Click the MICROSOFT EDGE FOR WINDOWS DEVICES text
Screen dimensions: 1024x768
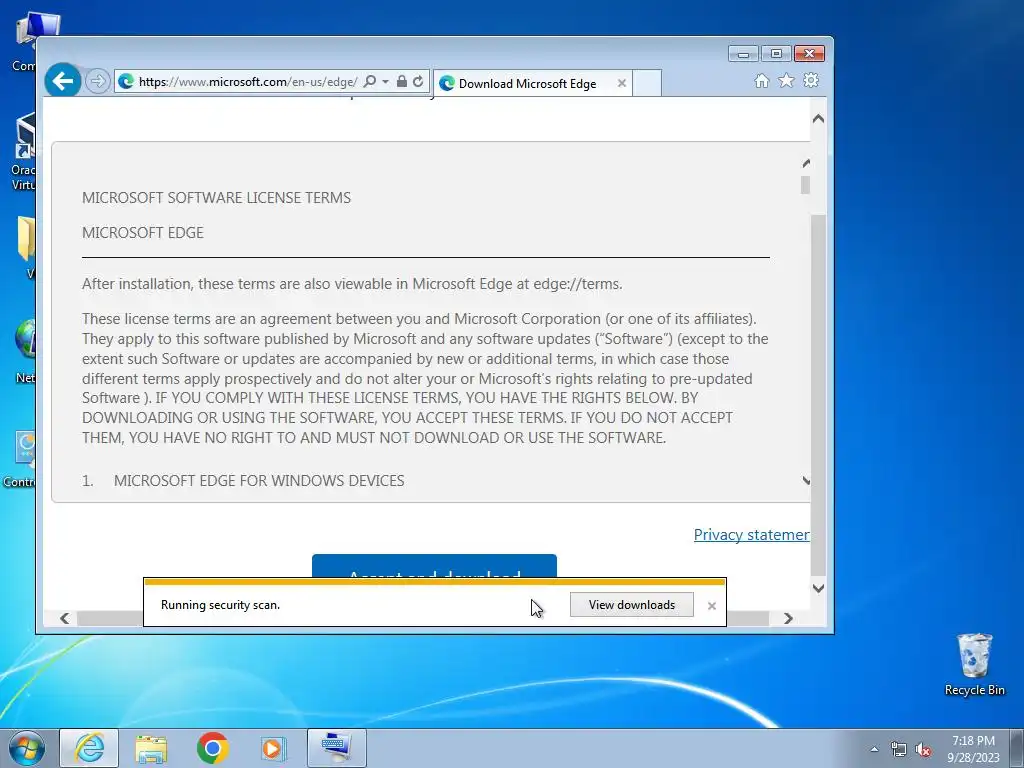(x=259, y=481)
